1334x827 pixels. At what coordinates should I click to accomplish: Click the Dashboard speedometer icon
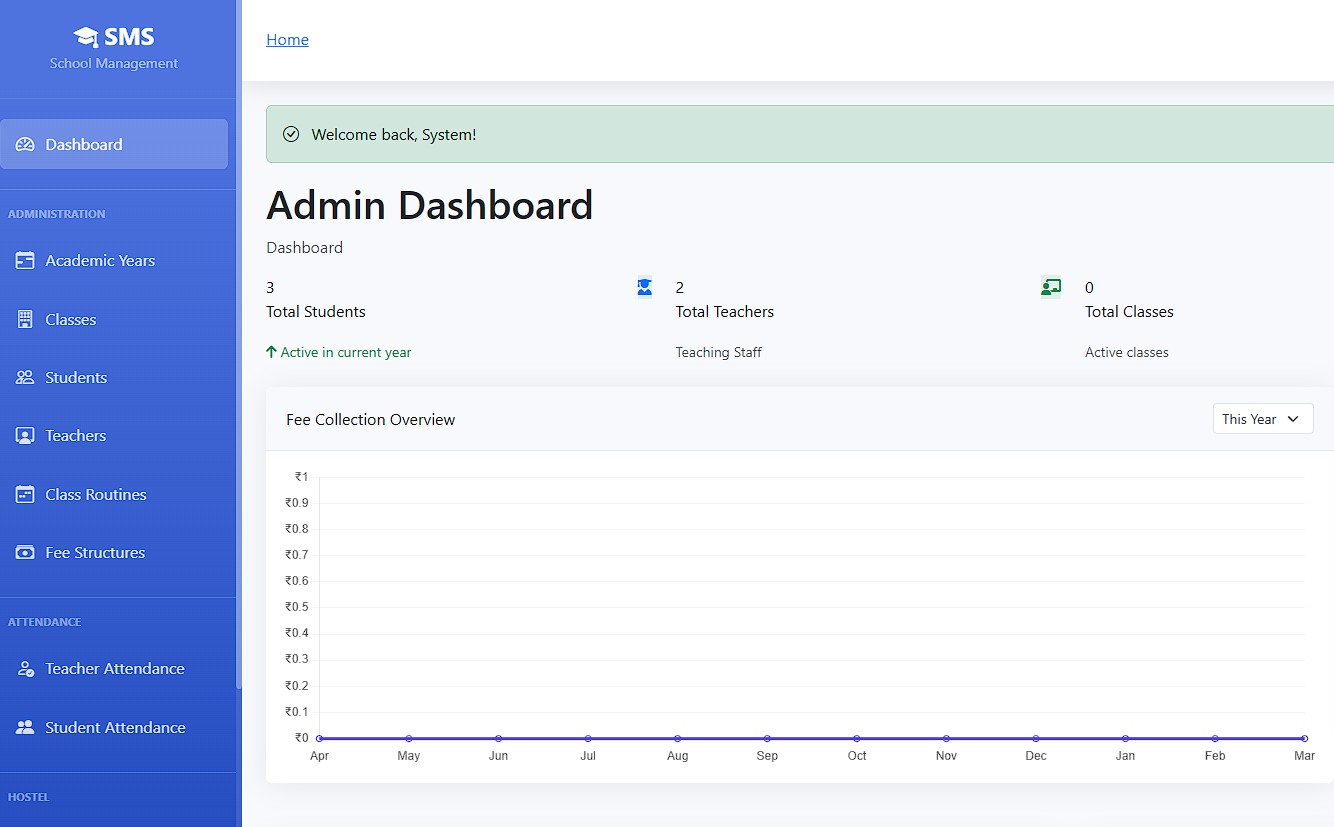25,145
